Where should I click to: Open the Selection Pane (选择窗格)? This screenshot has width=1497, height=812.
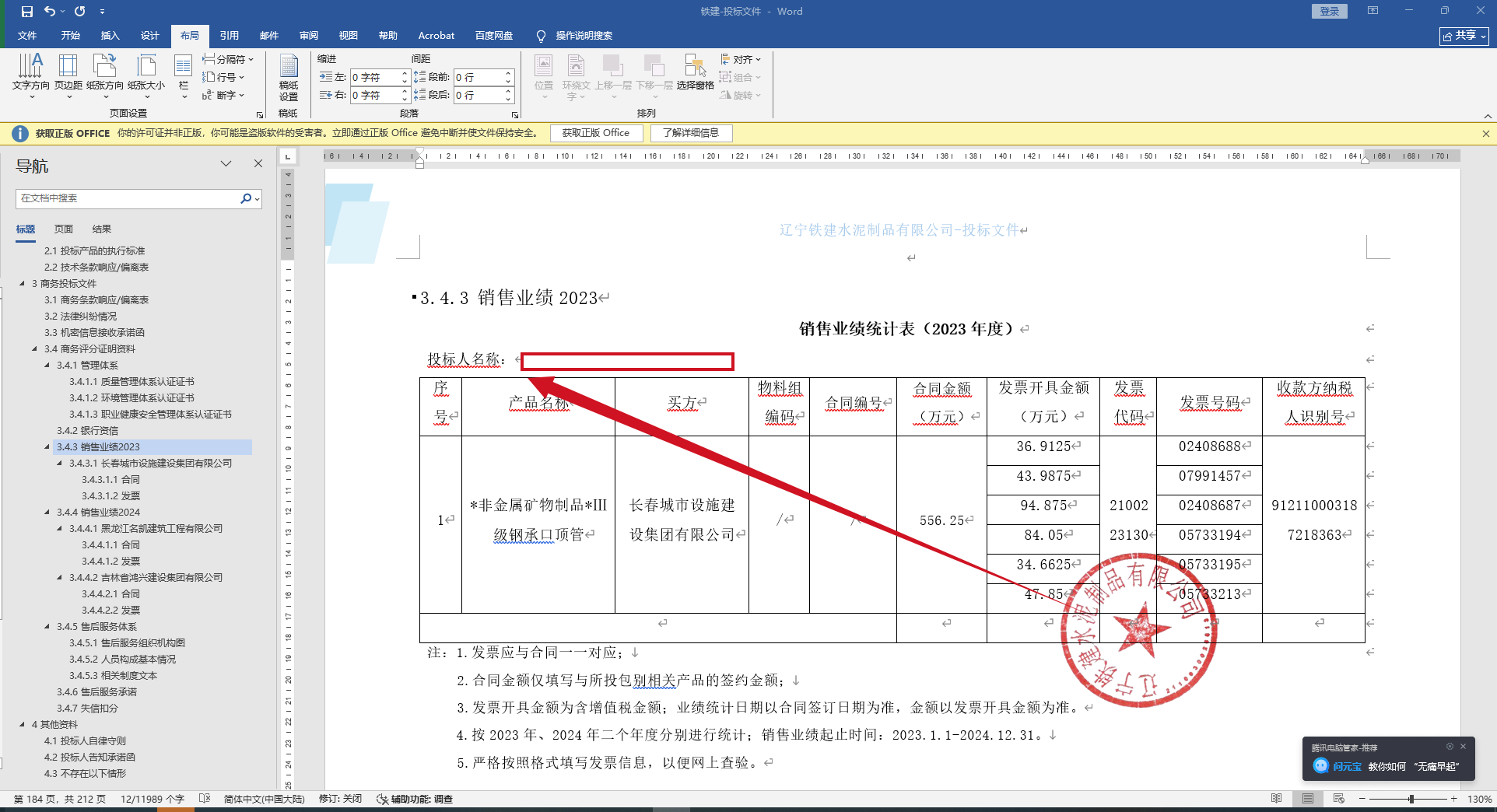695,72
